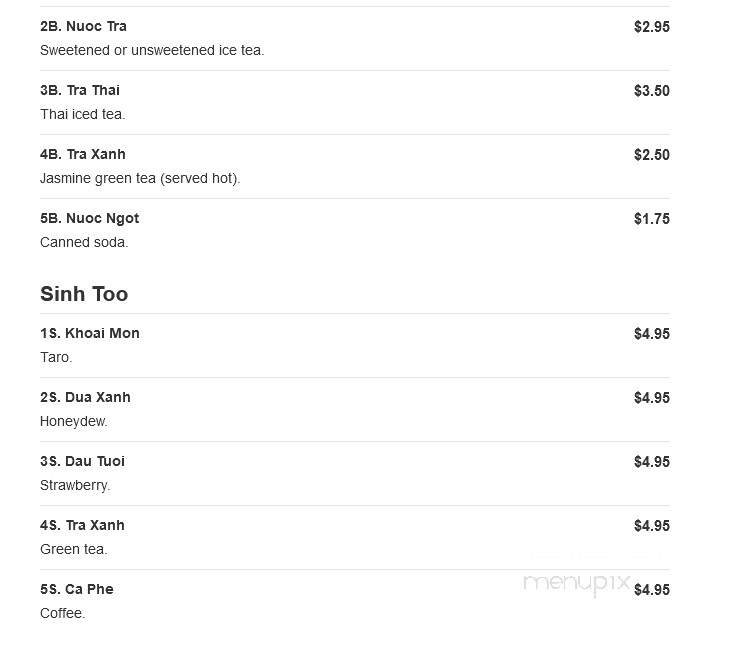Select the 3B. Tra Thai item title

(x=80, y=90)
